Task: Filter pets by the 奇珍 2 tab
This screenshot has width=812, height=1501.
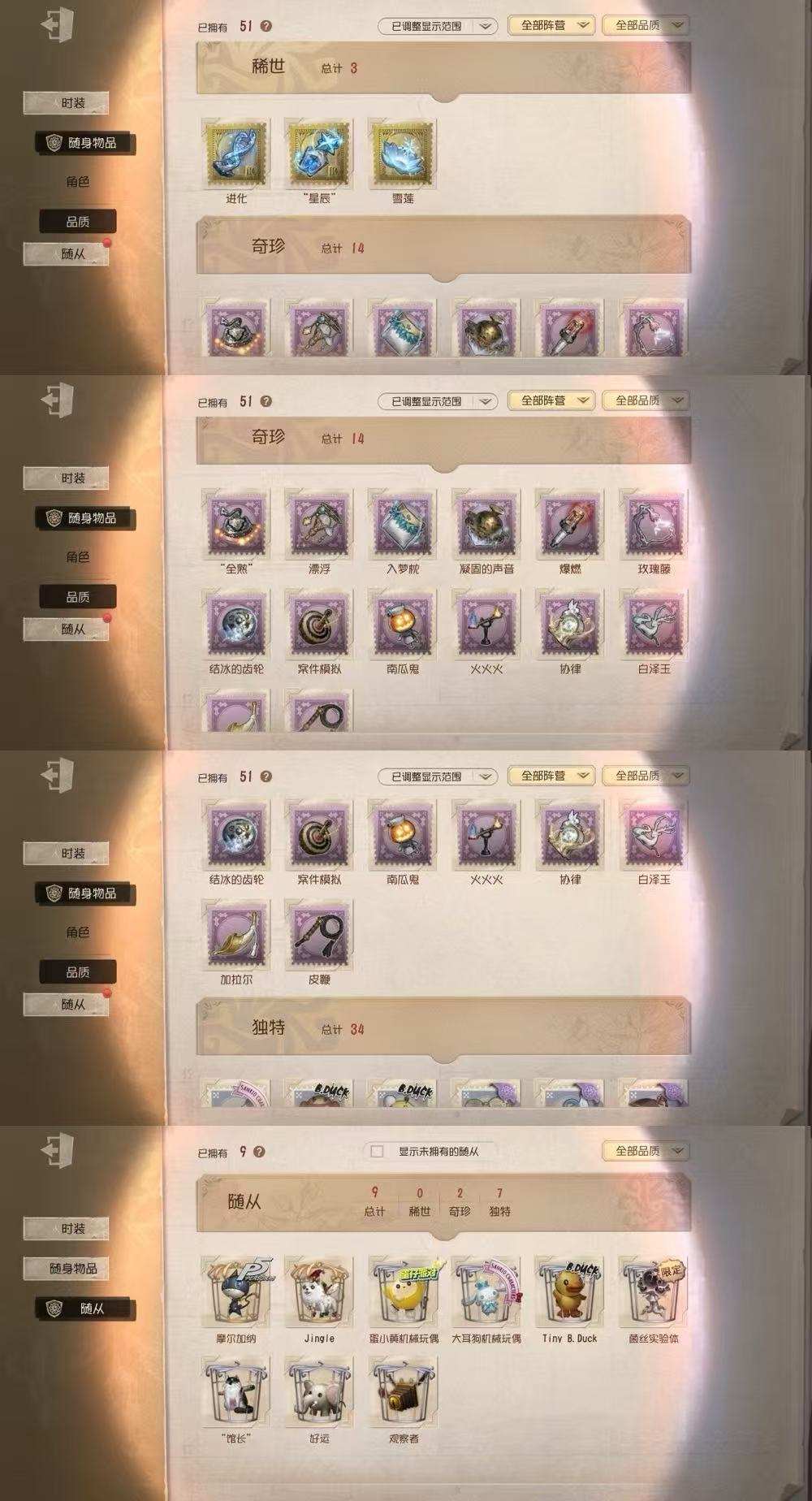Action: pos(460,1201)
